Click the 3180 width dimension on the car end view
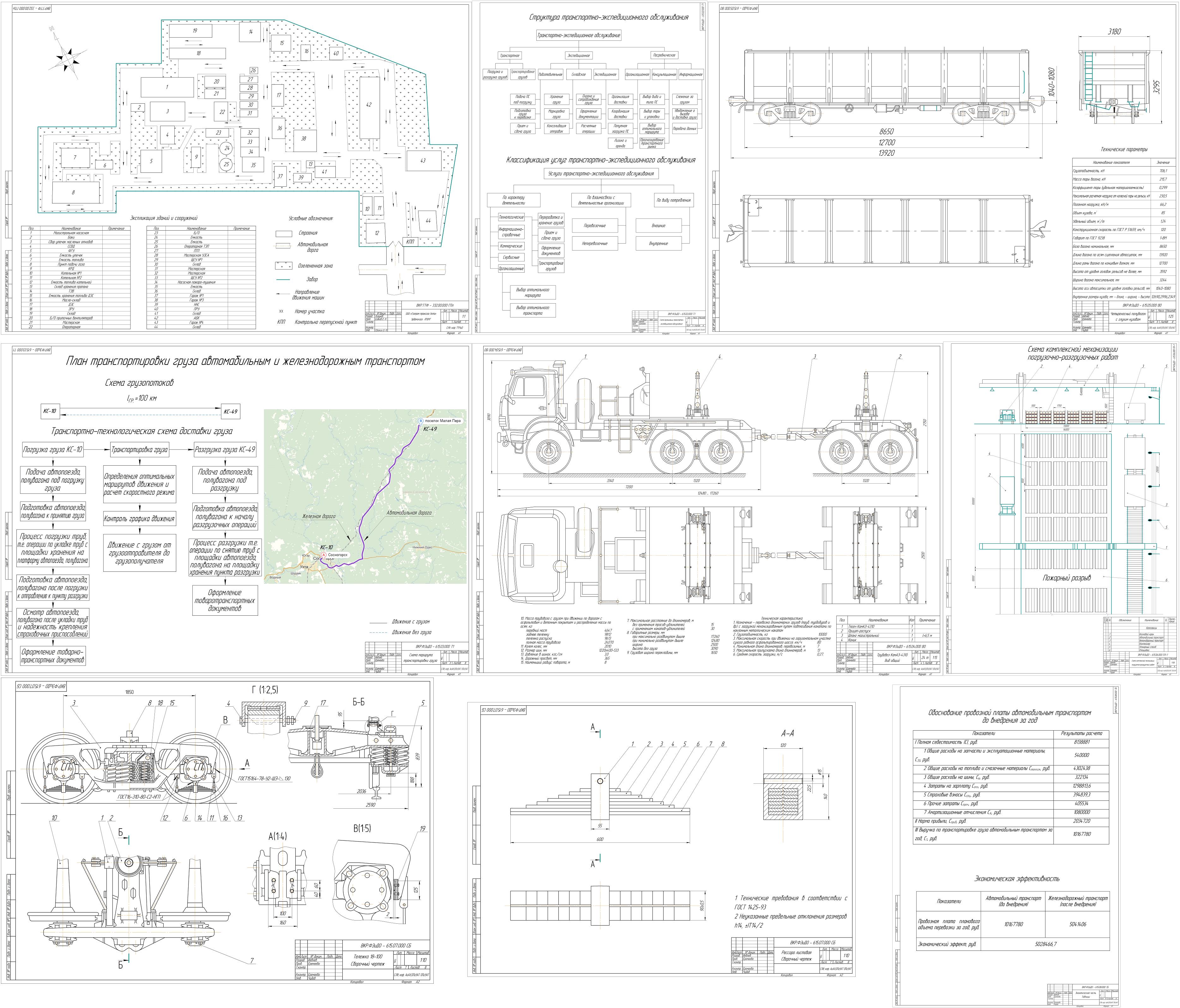Screen dimensions: 1180x1008 (x=1114, y=32)
